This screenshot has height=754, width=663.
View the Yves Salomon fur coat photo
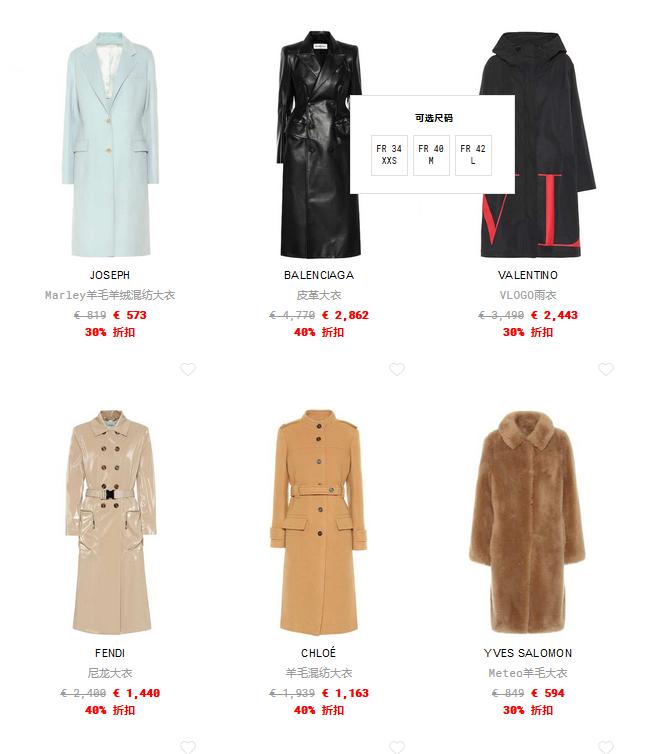coord(527,522)
